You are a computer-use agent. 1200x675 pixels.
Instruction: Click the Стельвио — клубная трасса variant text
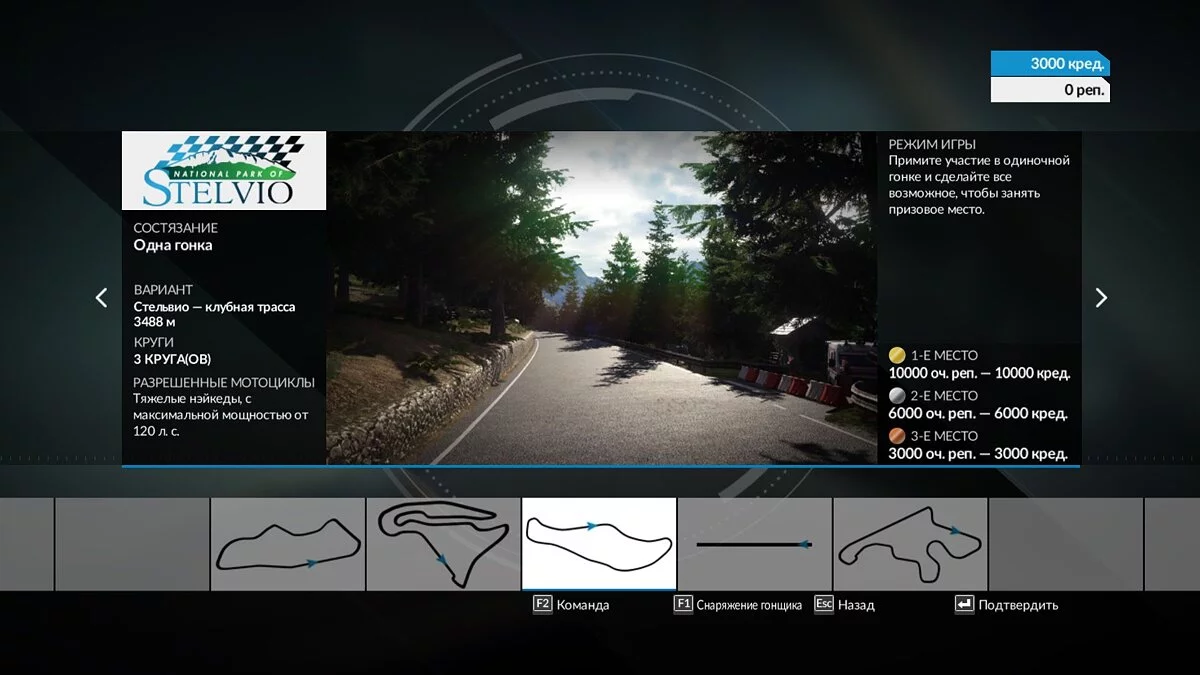(x=214, y=307)
